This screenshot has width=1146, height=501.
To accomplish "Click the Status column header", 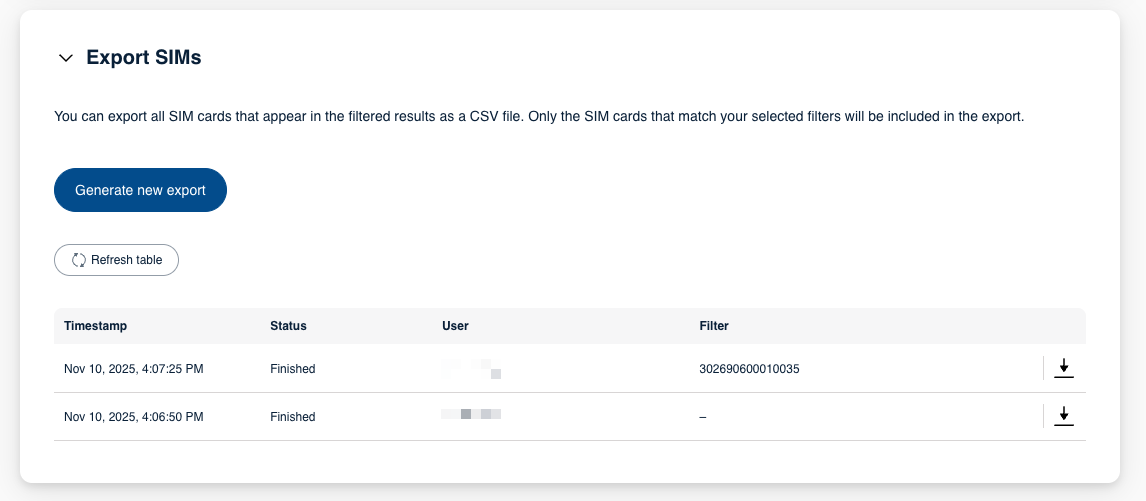I will [x=288, y=326].
